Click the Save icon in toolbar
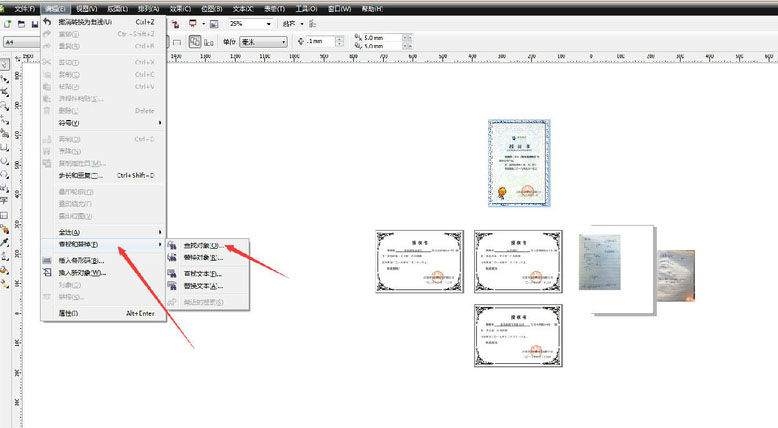 coord(34,23)
